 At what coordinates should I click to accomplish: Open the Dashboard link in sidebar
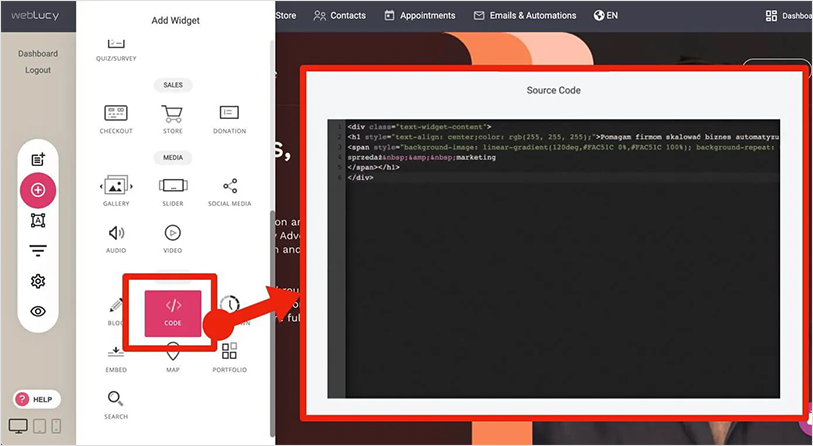click(38, 53)
